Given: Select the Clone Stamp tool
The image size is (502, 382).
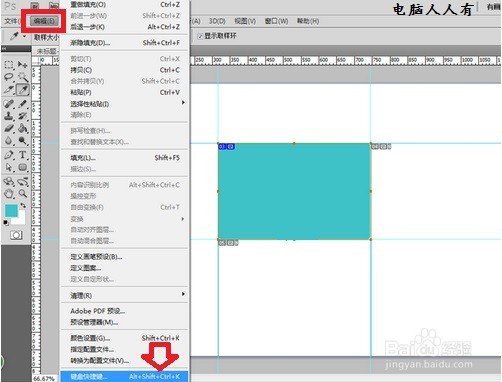Looking at the screenshot, I should click(9, 116).
